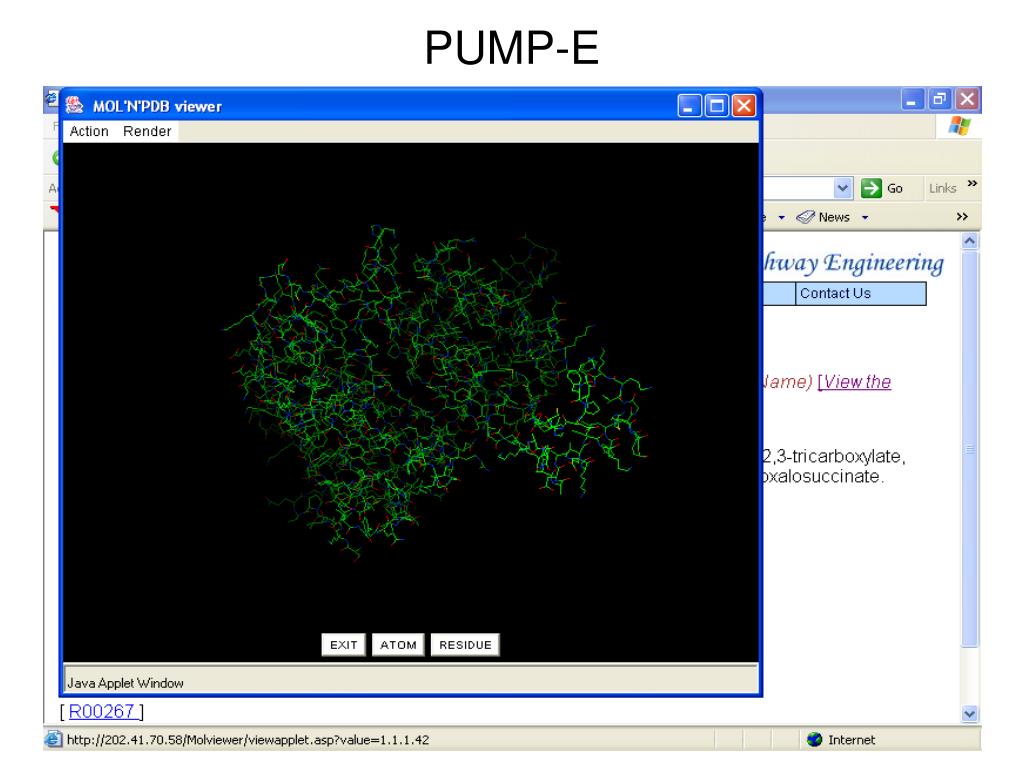This screenshot has width=1024, height=768.
Task: Click the Internet zone globe icon
Action: pos(814,739)
